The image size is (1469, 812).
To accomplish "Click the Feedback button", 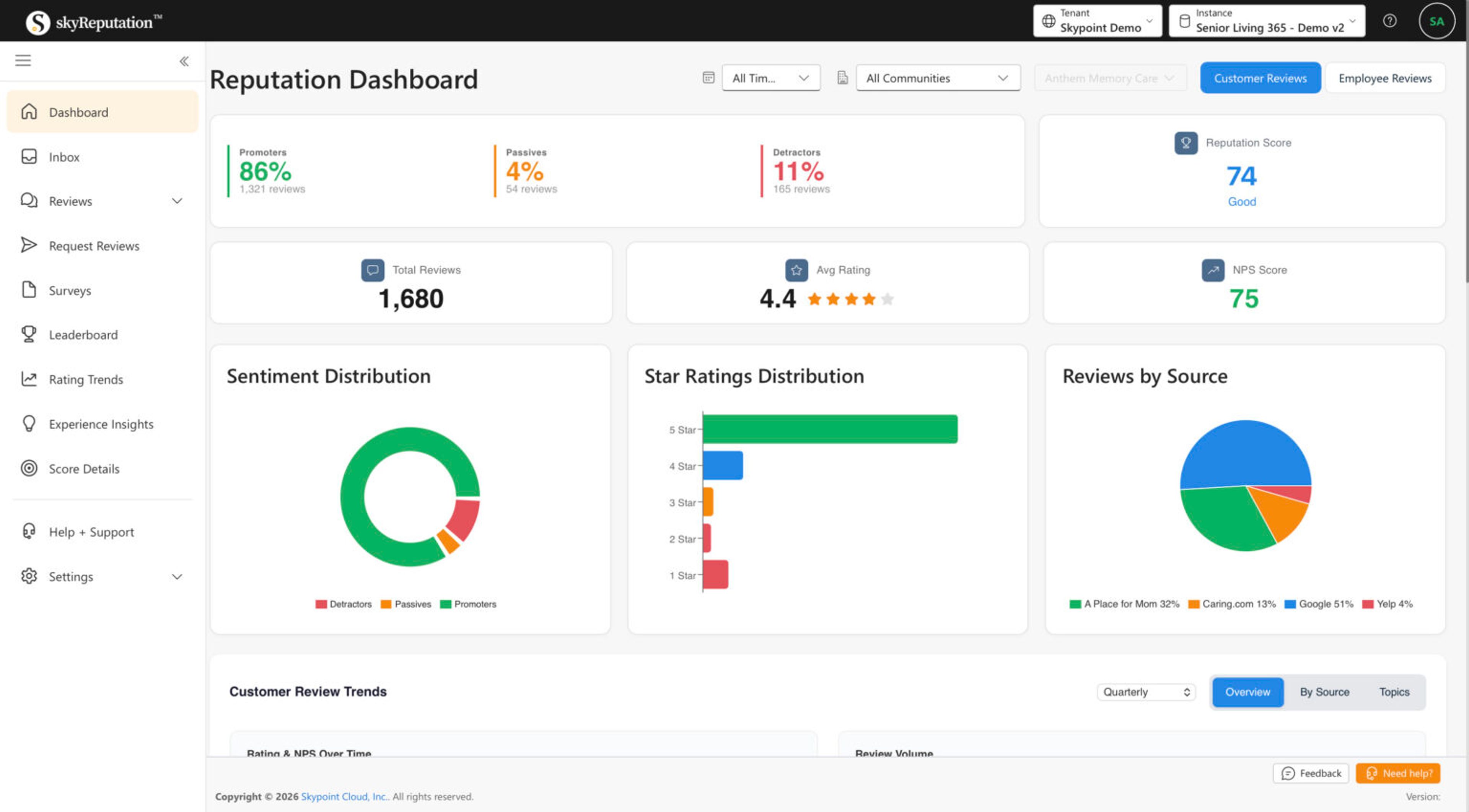I will [x=1311, y=773].
